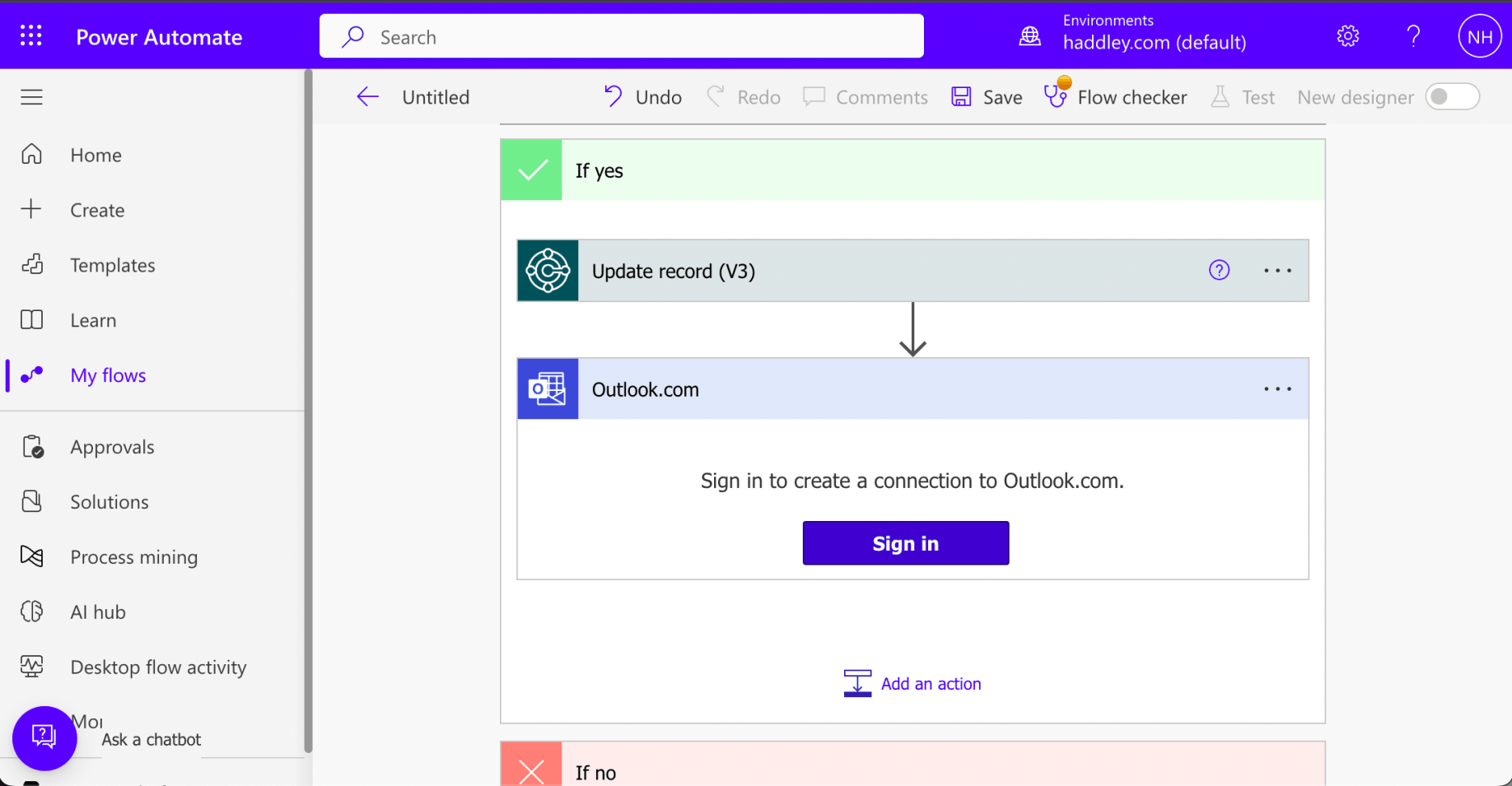This screenshot has height=786, width=1512.
Task: Open the app launcher waffle icon
Action: point(31,35)
